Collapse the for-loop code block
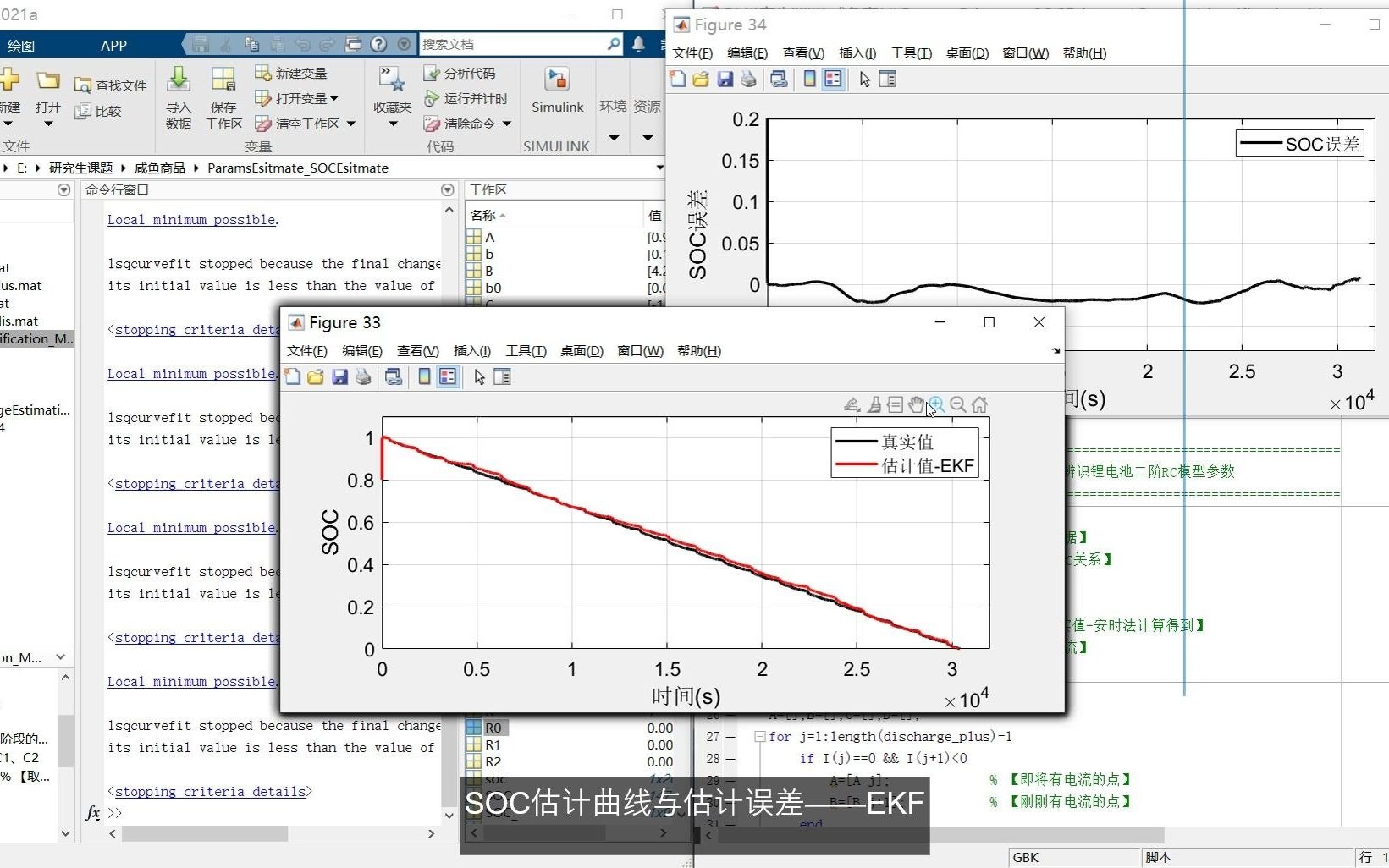This screenshot has width=1389, height=868. pyautogui.click(x=759, y=737)
